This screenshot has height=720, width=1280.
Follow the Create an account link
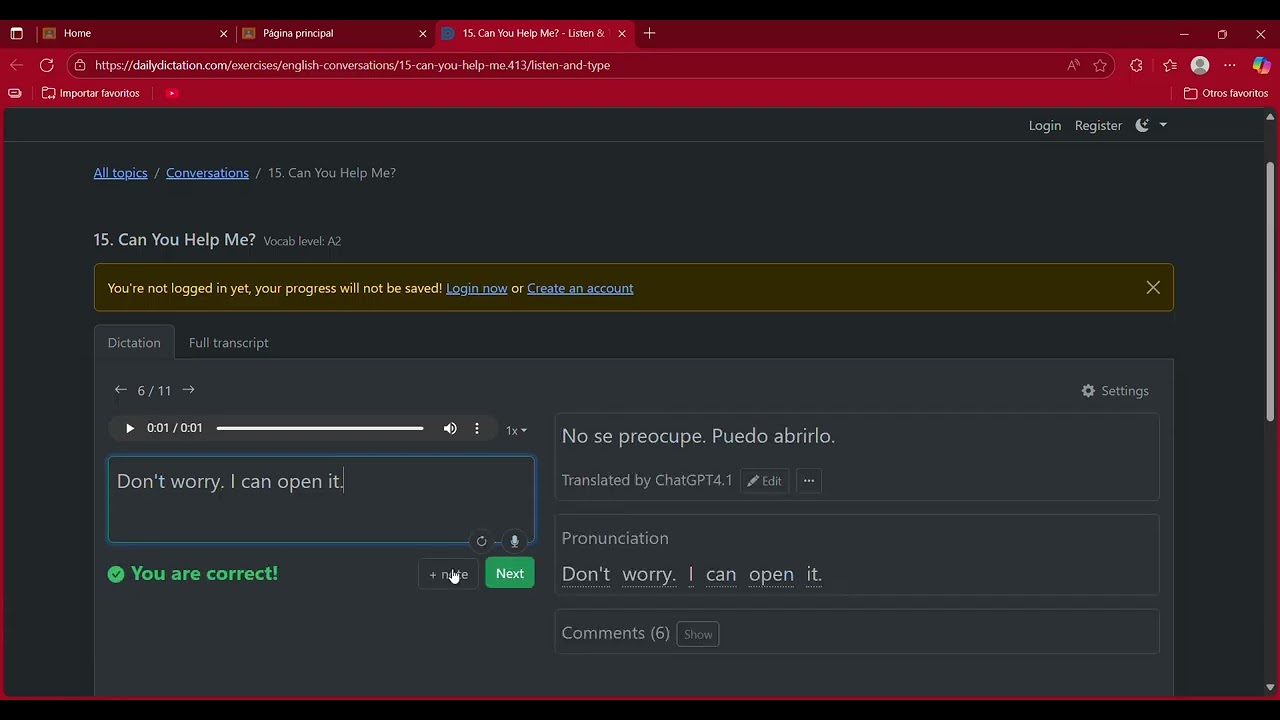[x=580, y=288]
